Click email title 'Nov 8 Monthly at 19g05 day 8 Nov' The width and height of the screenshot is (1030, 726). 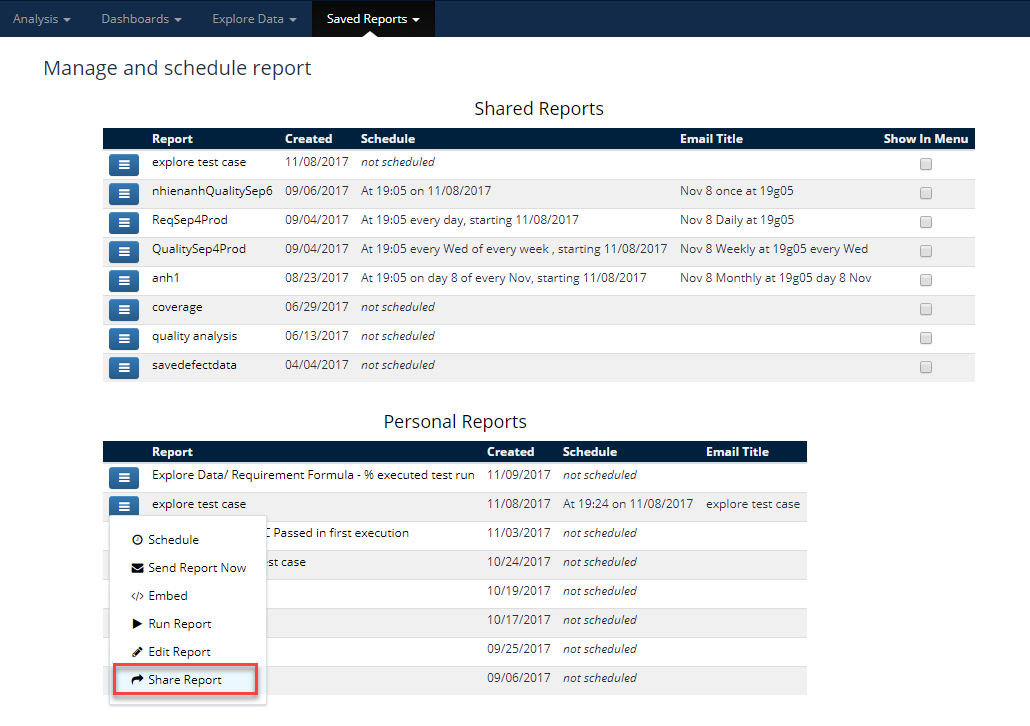tap(776, 278)
